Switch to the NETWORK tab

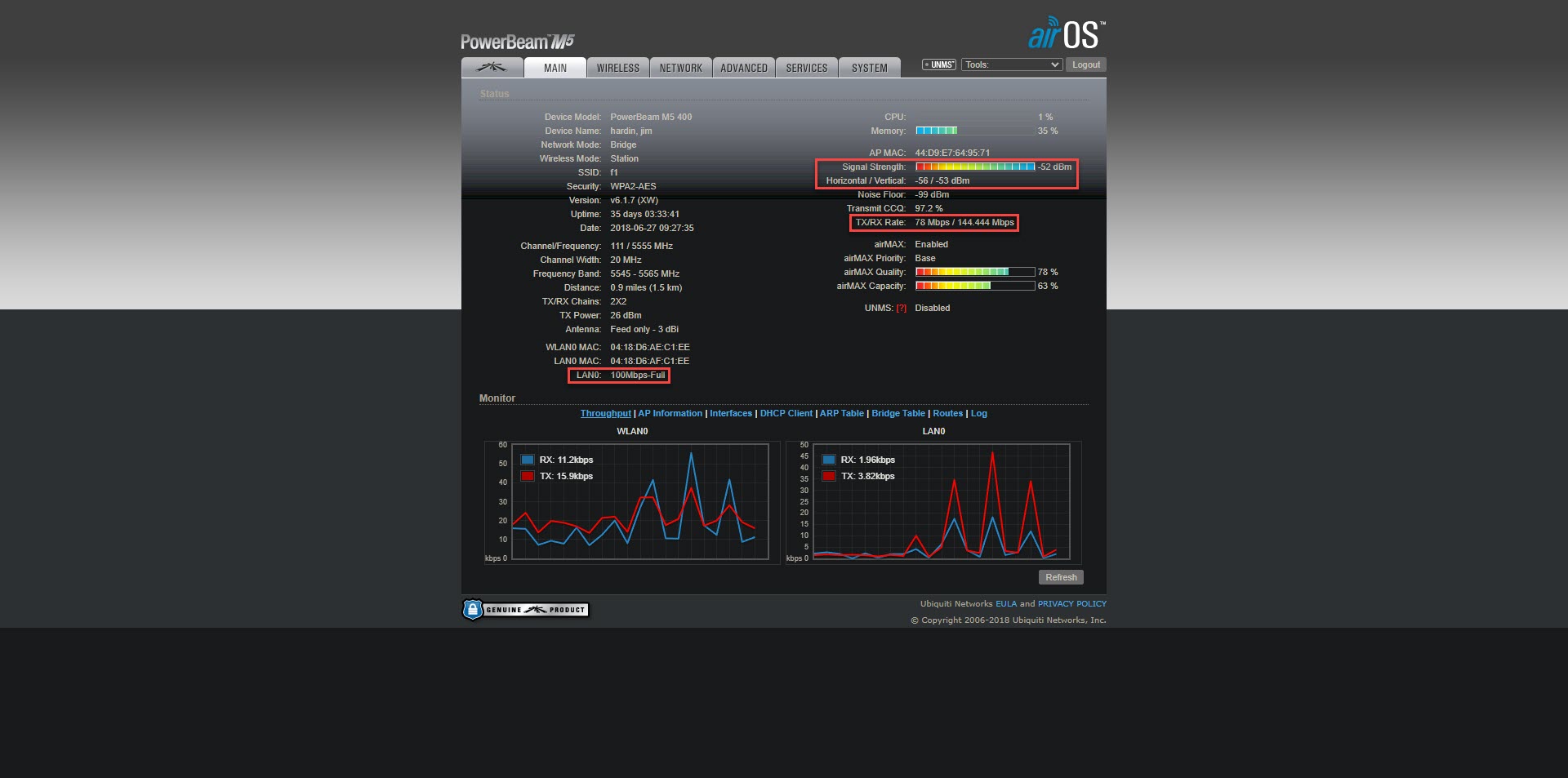pos(680,68)
